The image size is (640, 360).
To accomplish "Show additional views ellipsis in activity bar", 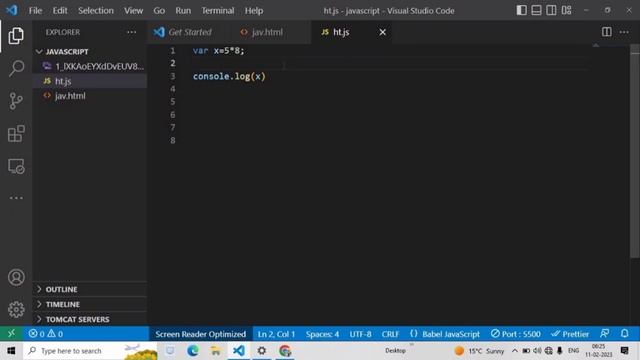I will [x=16, y=198].
